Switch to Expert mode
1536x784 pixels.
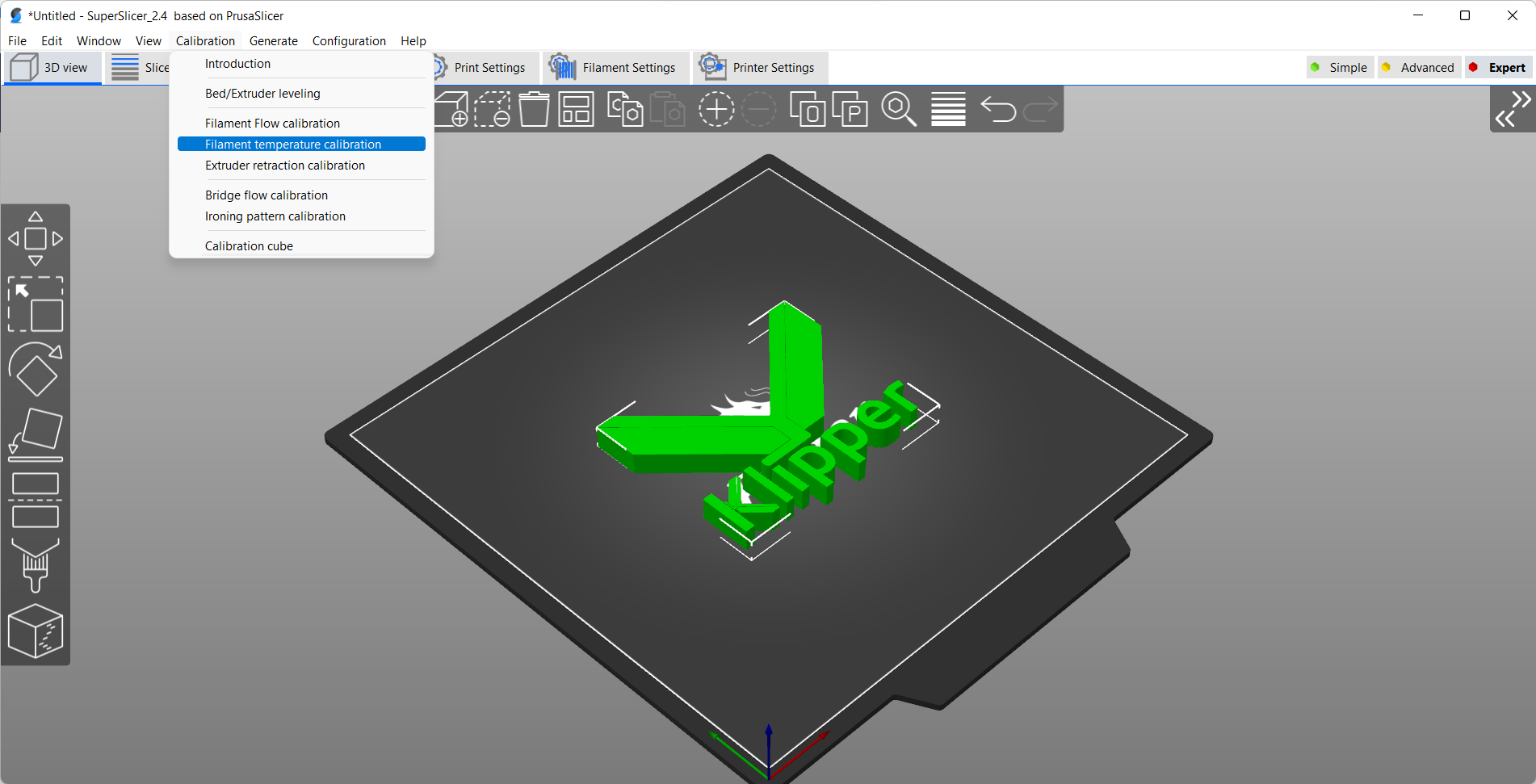click(1497, 68)
